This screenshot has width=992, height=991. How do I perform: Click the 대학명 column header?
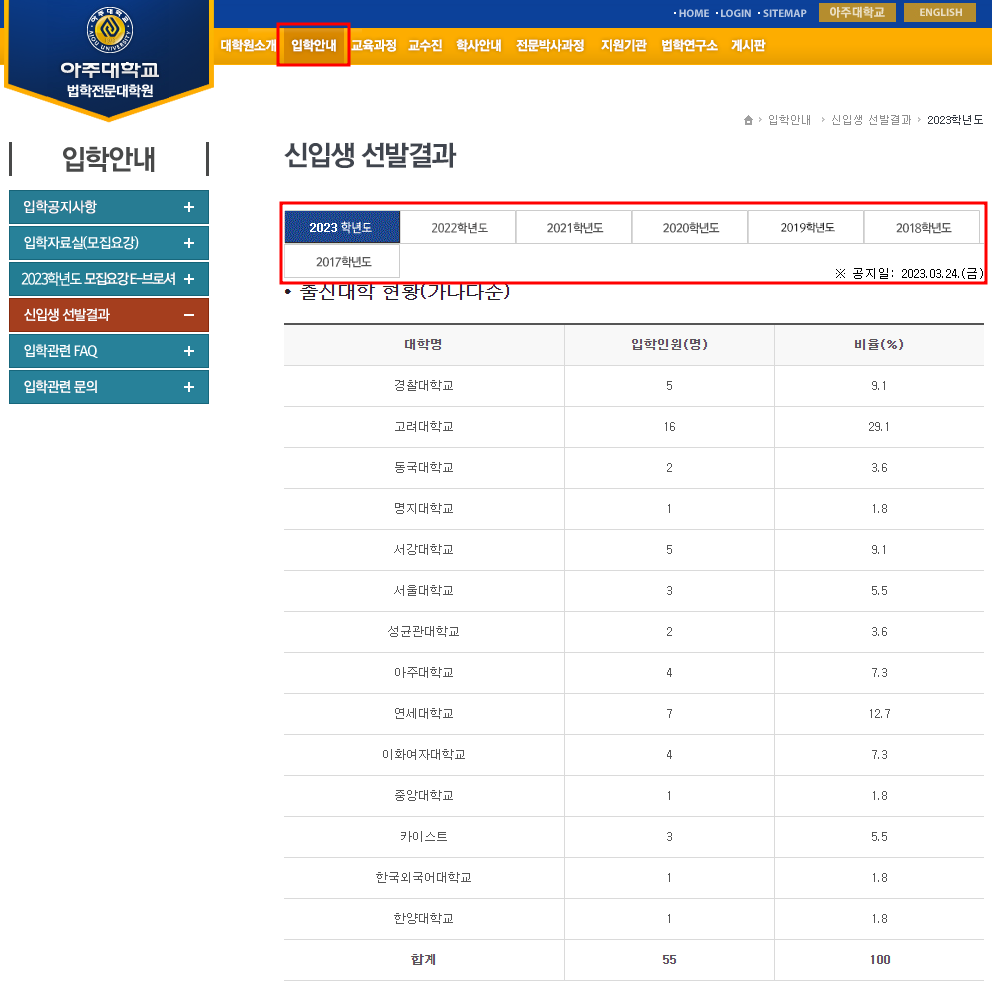coord(423,344)
